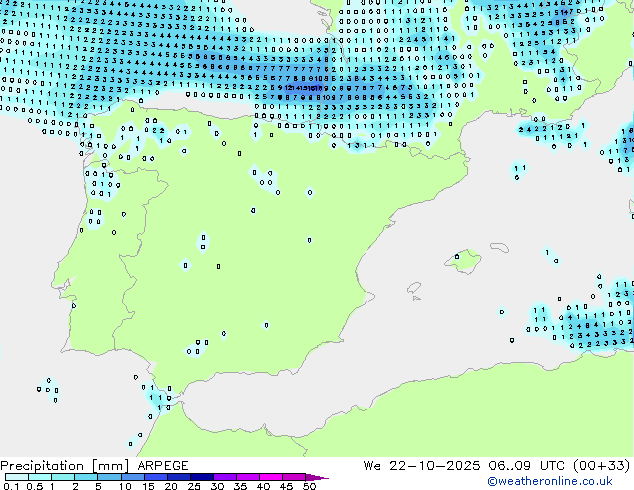Screen dimensions: 634x490
Task: Click the 'ARPEGE' model label
Action: pos(163,466)
